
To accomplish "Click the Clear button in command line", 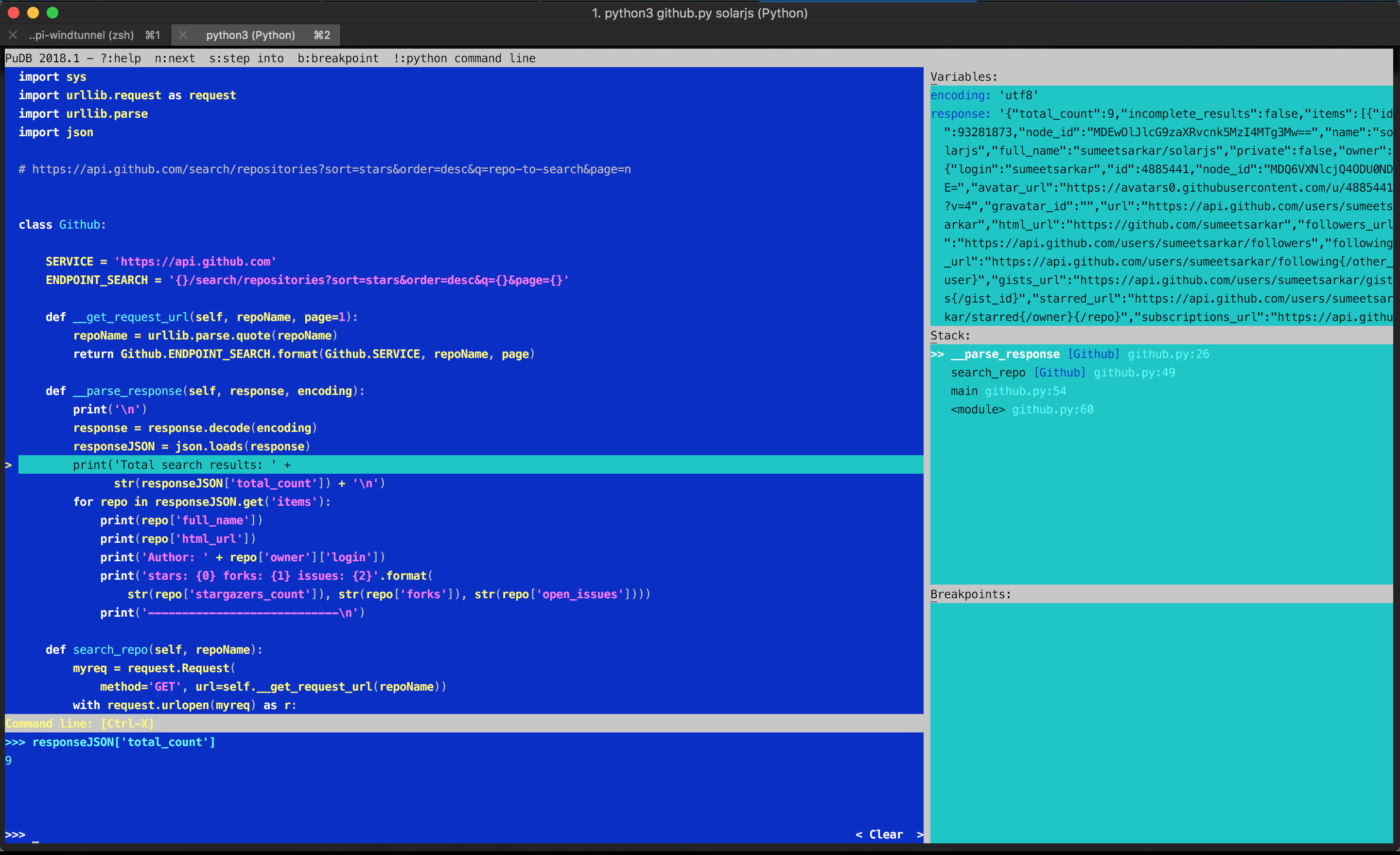I will [885, 835].
